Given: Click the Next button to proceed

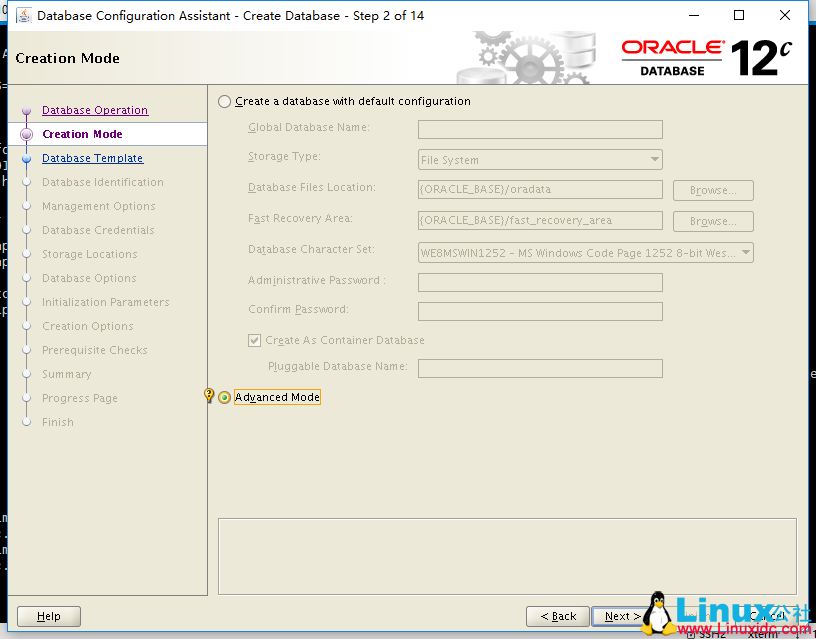Looking at the screenshot, I should pyautogui.click(x=620, y=616).
